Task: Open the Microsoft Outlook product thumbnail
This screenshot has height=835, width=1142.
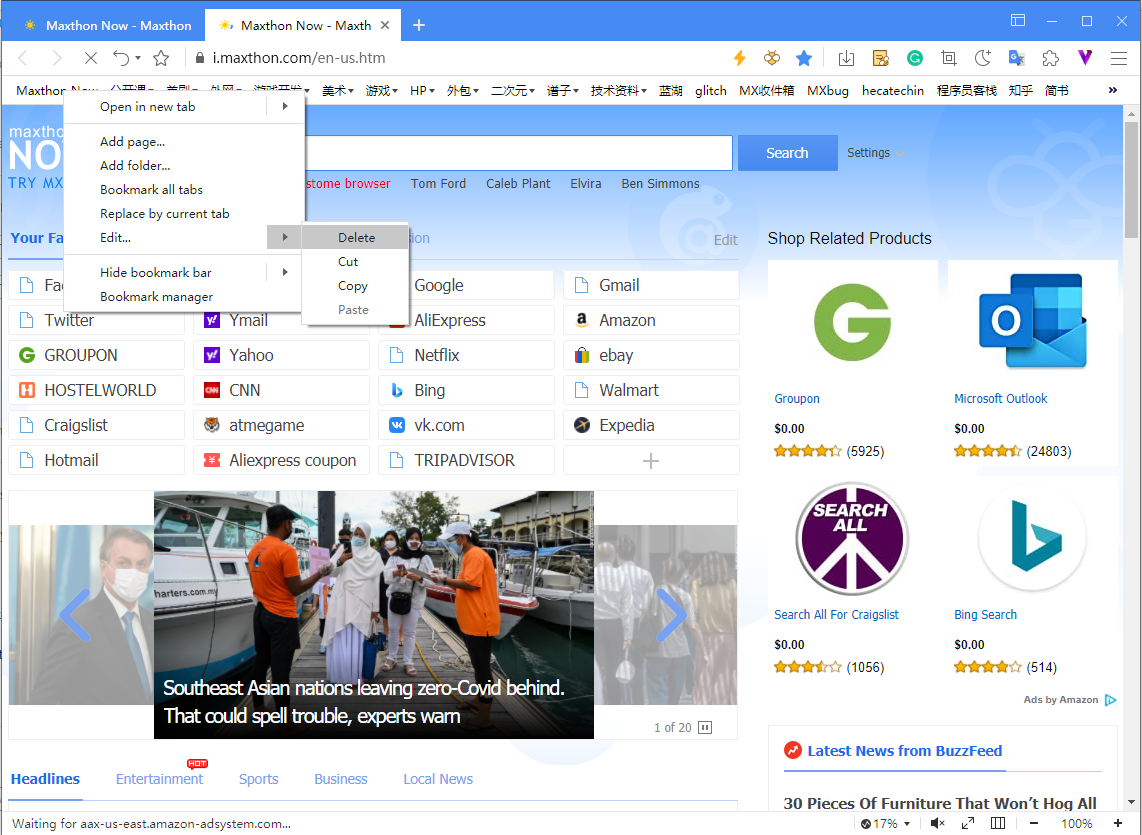Action: 1033,321
